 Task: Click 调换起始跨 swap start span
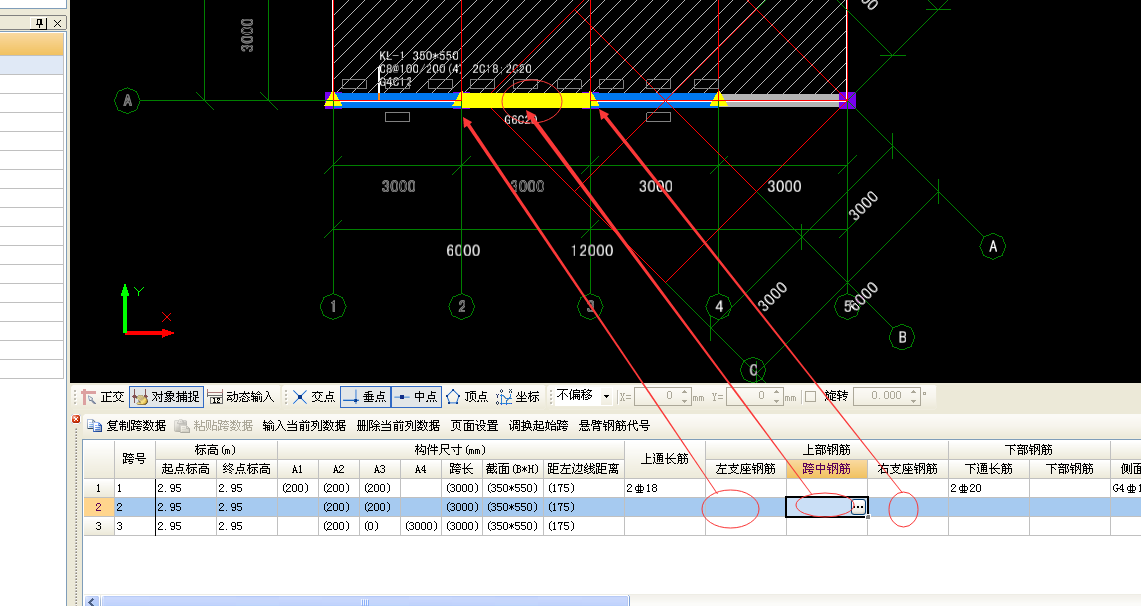[538, 426]
